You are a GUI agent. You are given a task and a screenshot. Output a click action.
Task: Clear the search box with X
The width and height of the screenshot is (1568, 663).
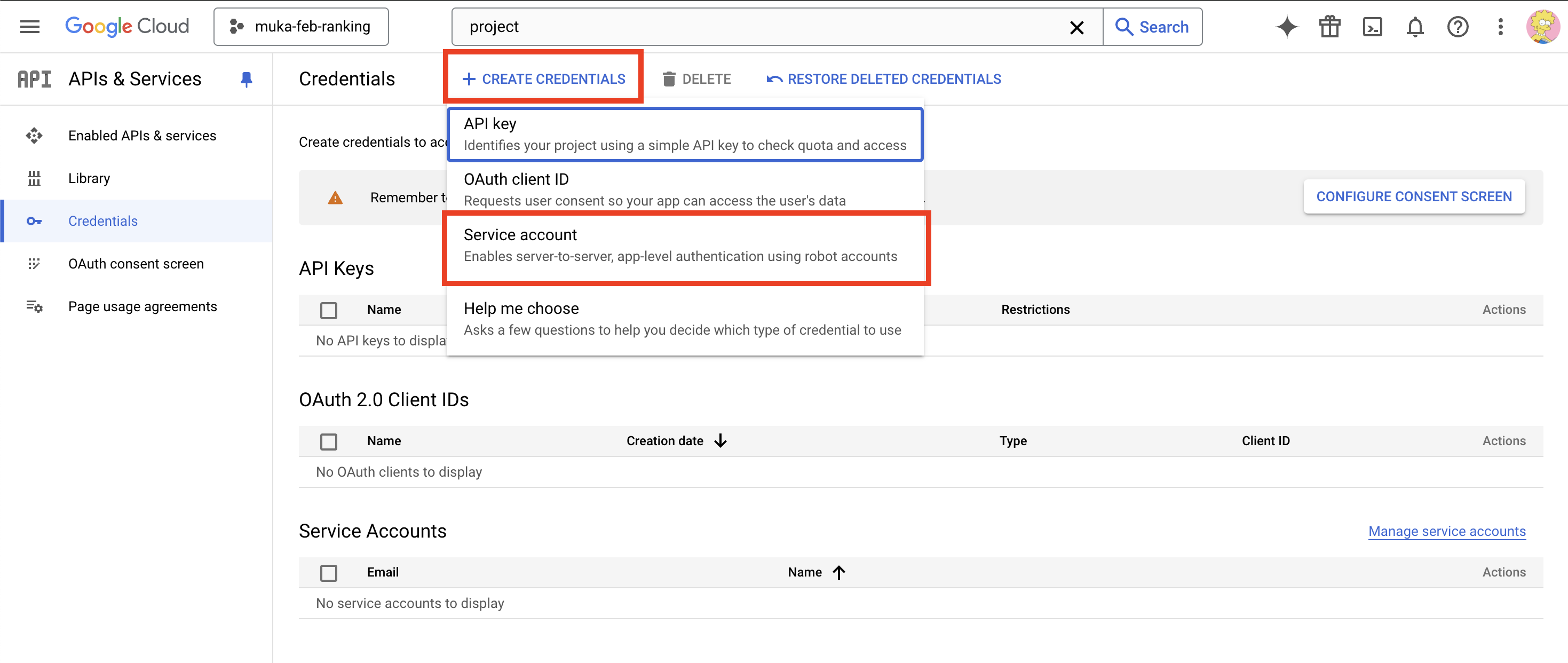tap(1076, 27)
